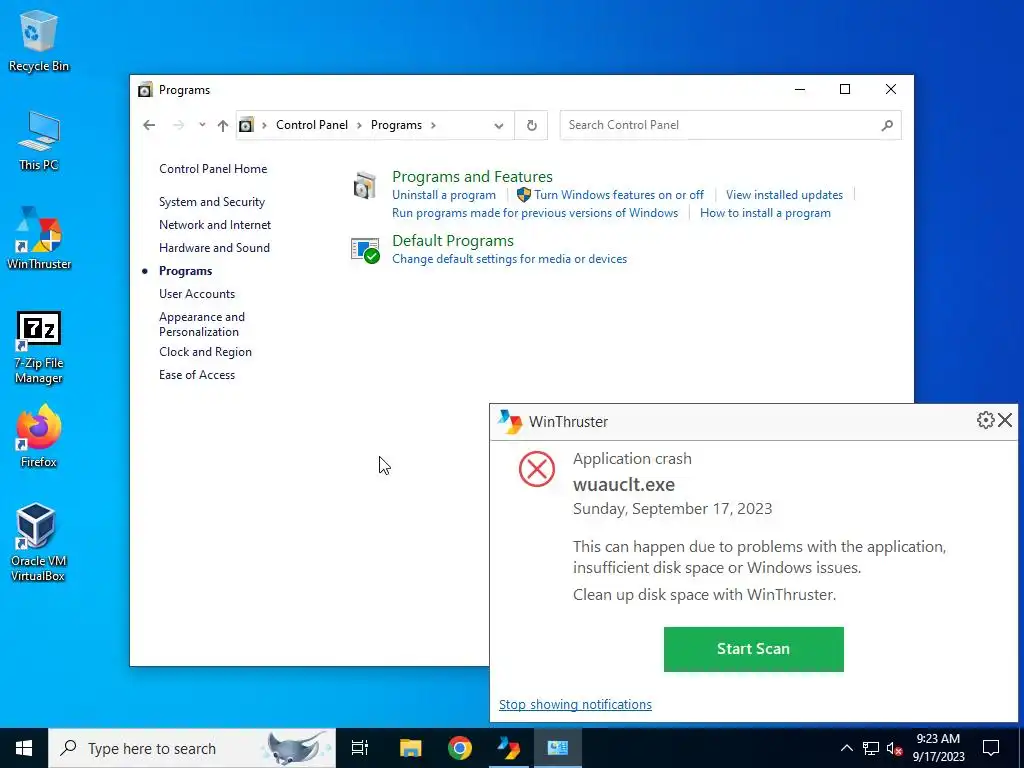Refresh the Control Panel view
The height and width of the screenshot is (768, 1024).
click(532, 125)
